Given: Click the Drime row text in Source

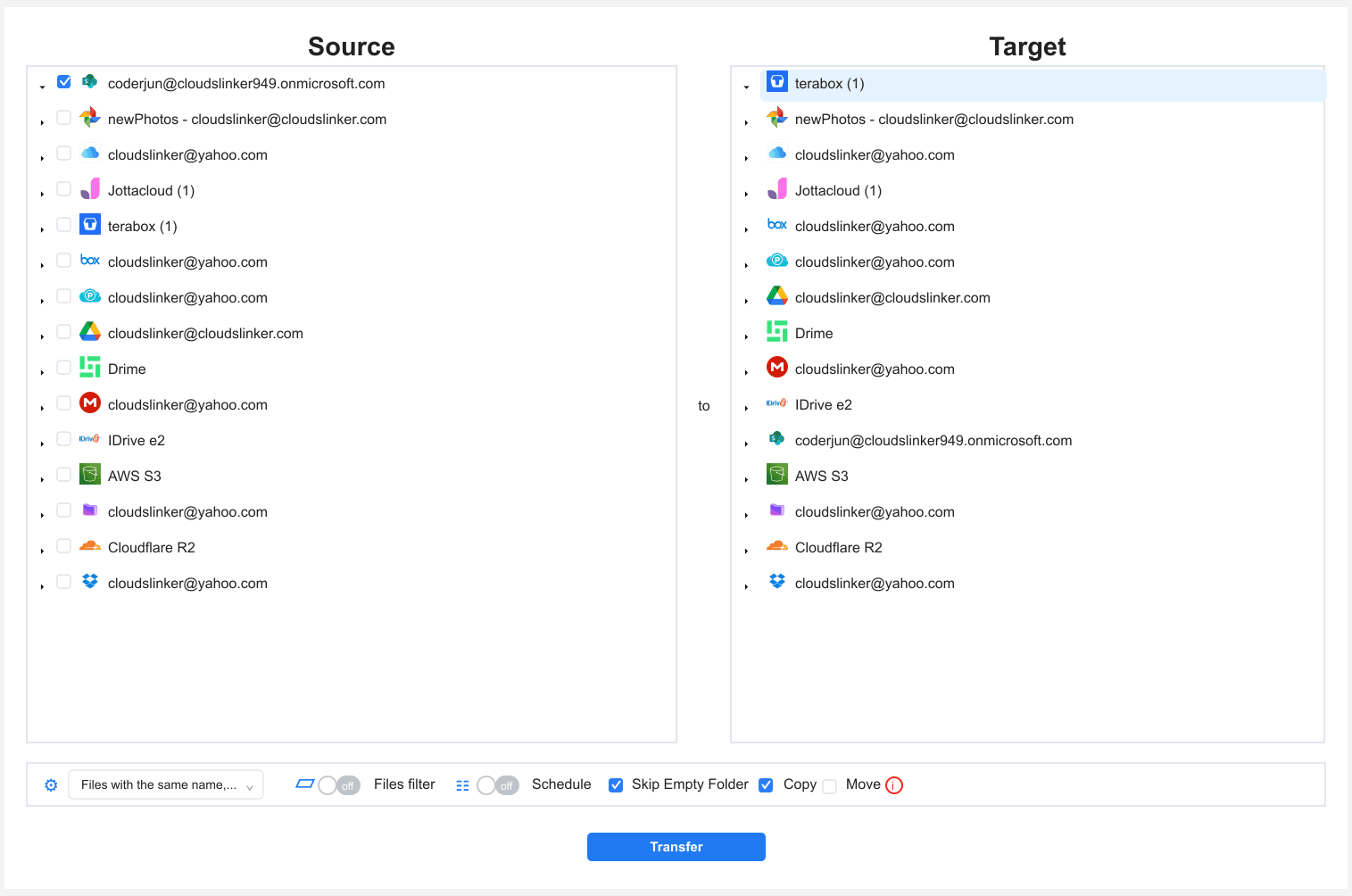Looking at the screenshot, I should (127, 369).
